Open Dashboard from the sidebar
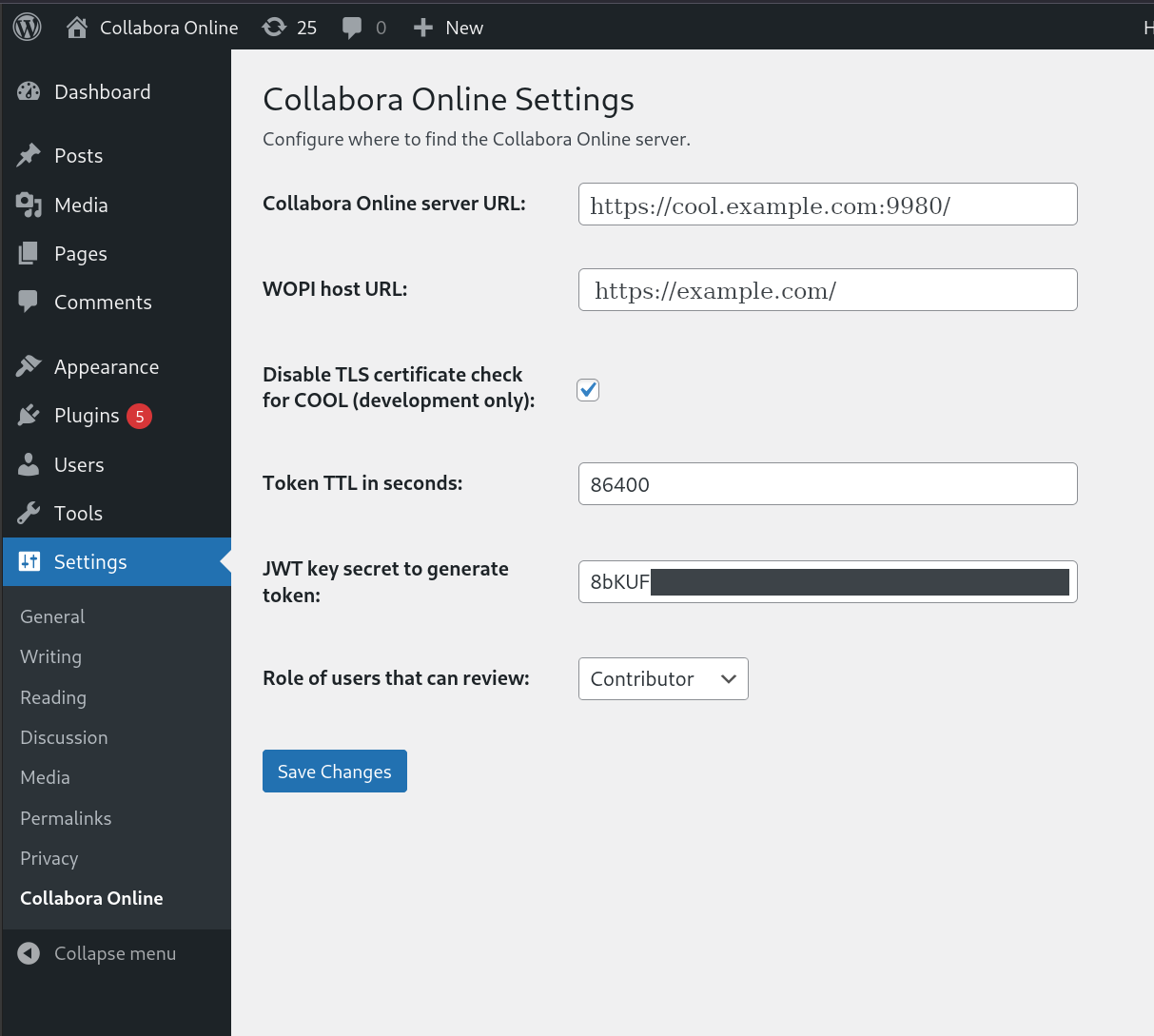This screenshot has height=1036, width=1154. click(102, 92)
